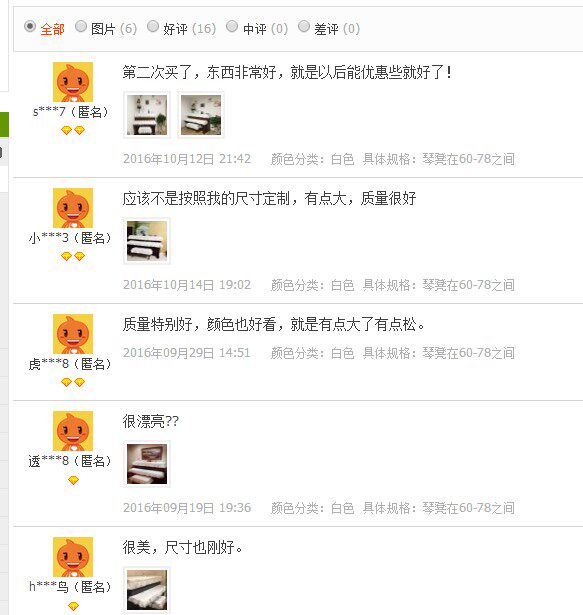
Task: Click avatar icon of user s***7
Action: point(73,82)
